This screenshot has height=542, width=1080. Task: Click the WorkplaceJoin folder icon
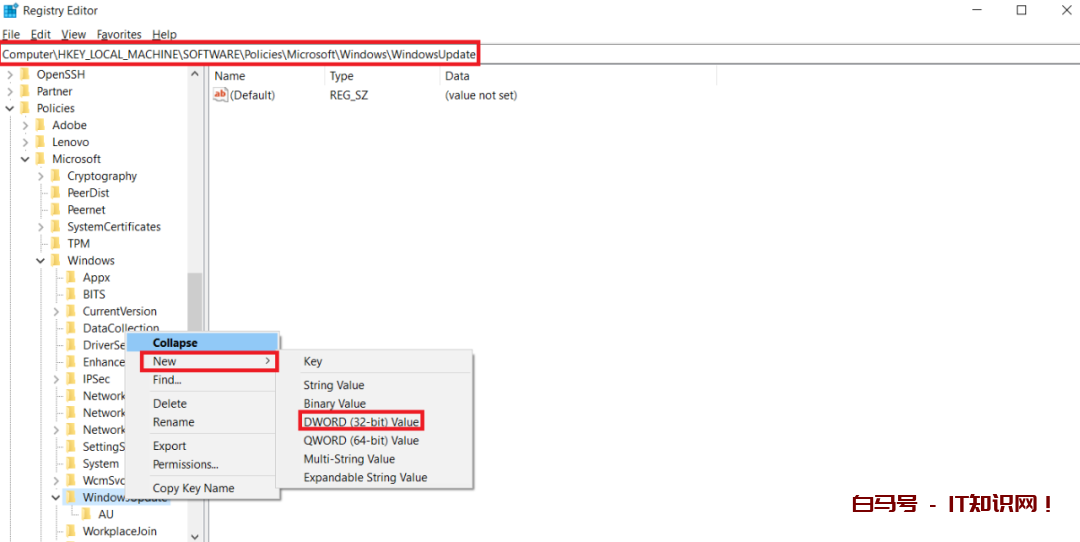click(x=71, y=532)
